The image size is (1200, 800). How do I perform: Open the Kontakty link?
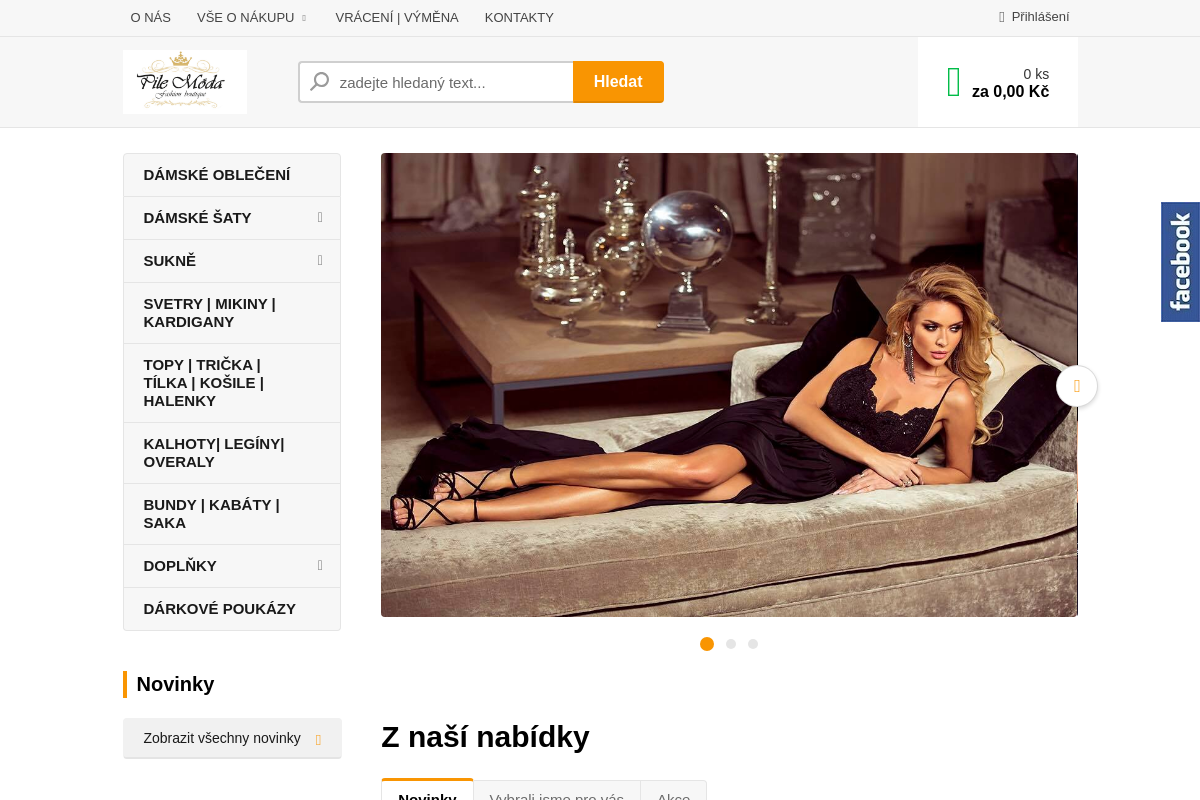(519, 17)
